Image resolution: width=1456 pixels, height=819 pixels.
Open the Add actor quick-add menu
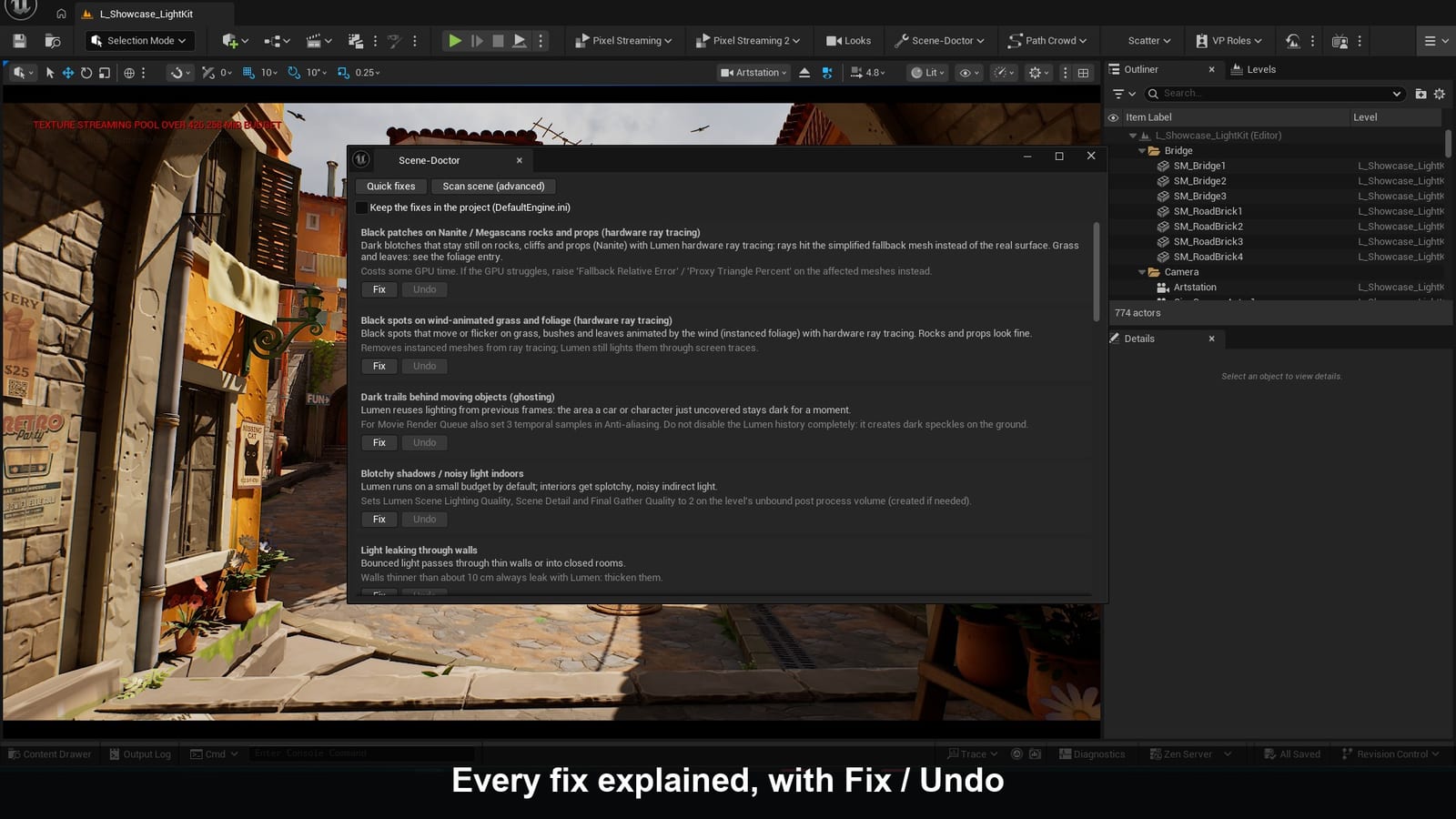point(234,41)
